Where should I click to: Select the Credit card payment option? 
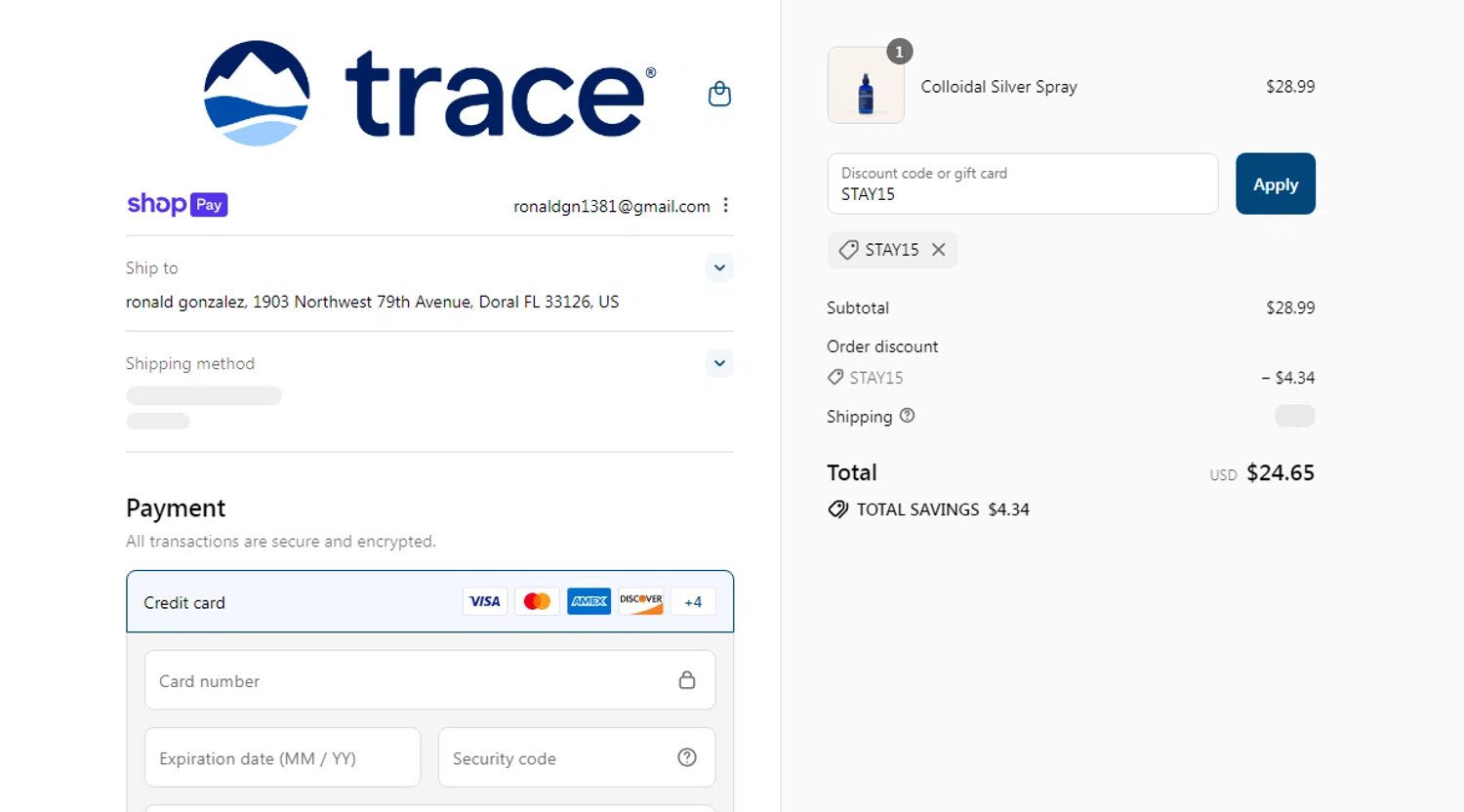pyautogui.click(x=429, y=601)
